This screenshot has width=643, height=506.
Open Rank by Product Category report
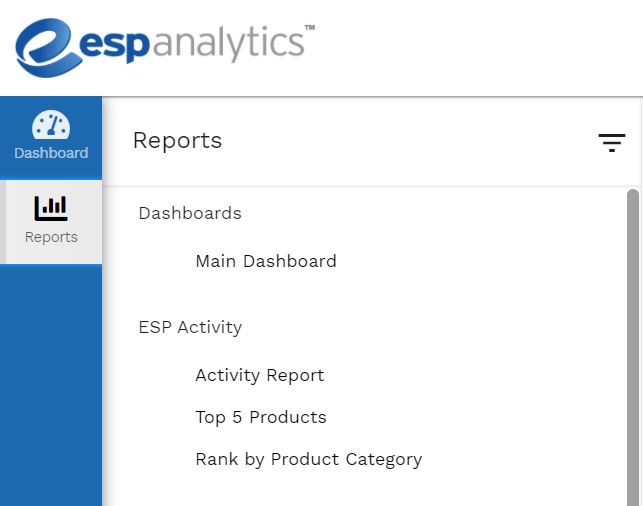tap(308, 459)
